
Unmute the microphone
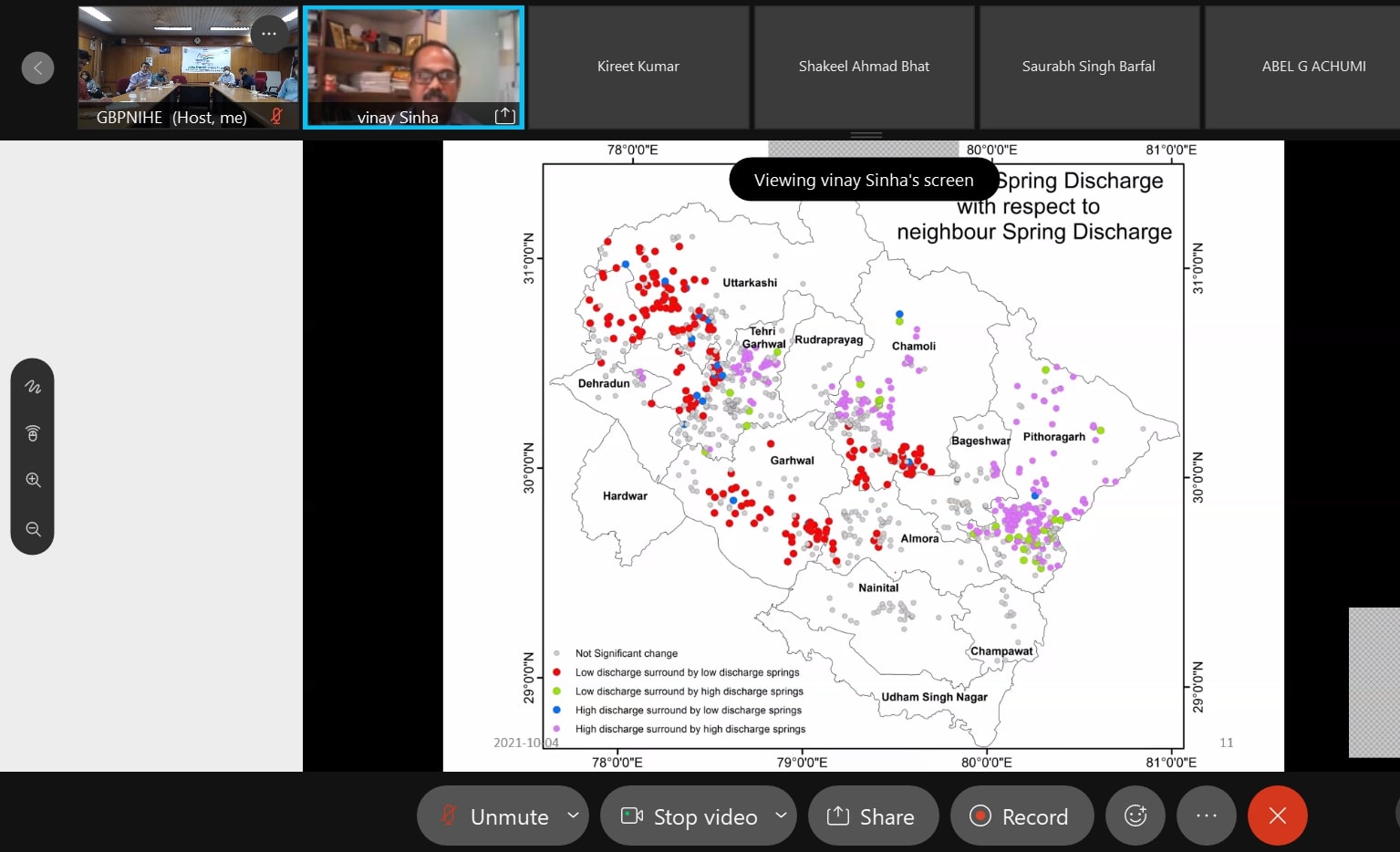coord(493,816)
